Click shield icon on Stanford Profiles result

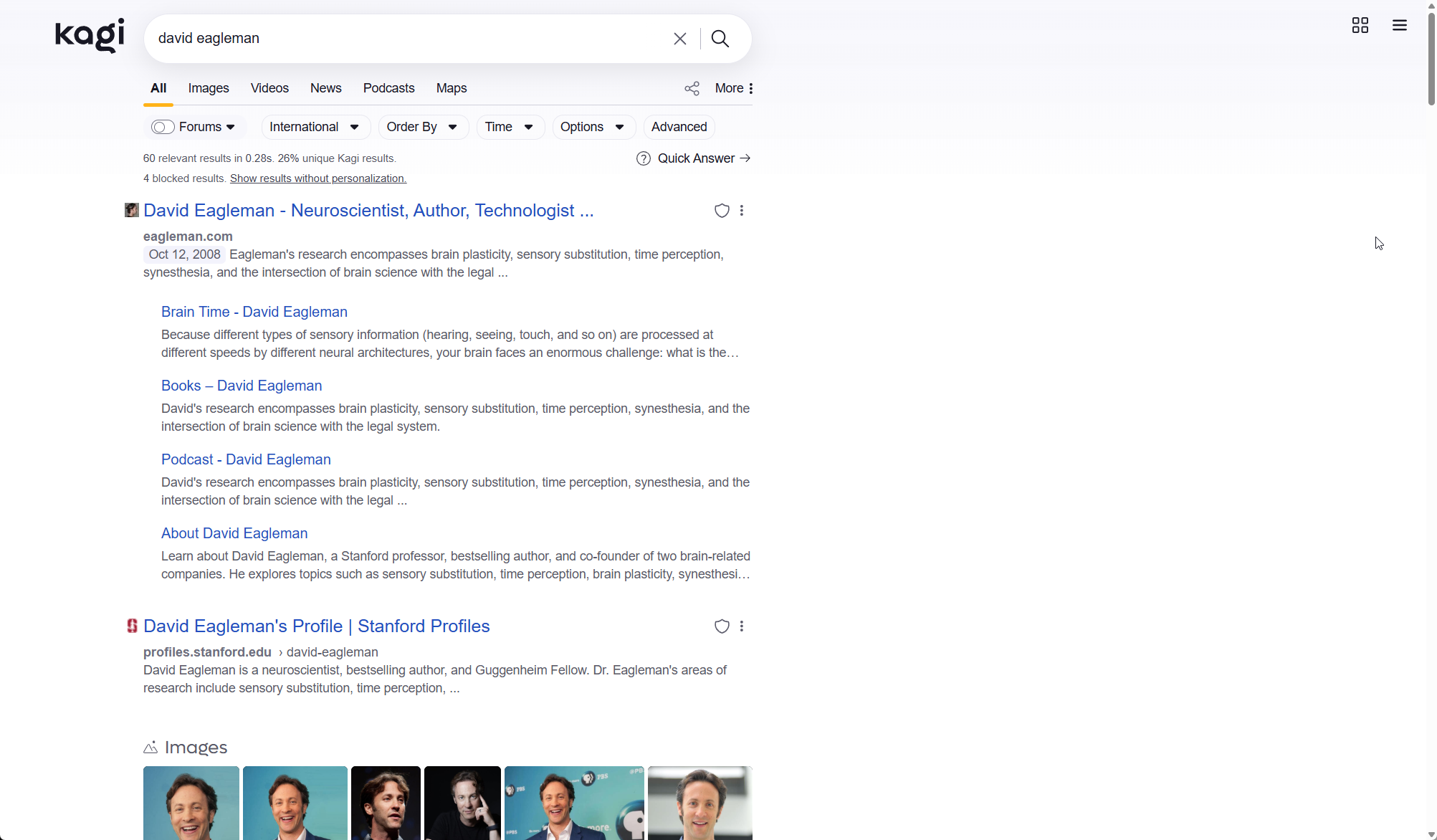[x=721, y=626]
